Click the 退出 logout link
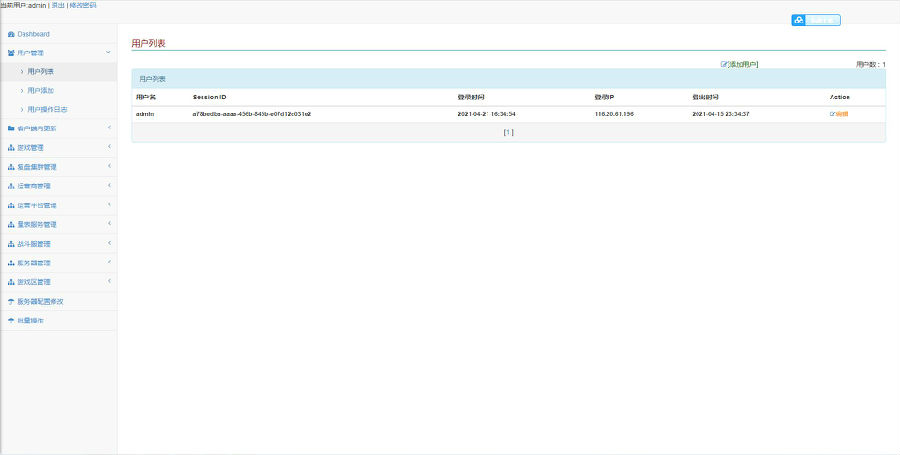Screen dimensions: 900x455 58,5
